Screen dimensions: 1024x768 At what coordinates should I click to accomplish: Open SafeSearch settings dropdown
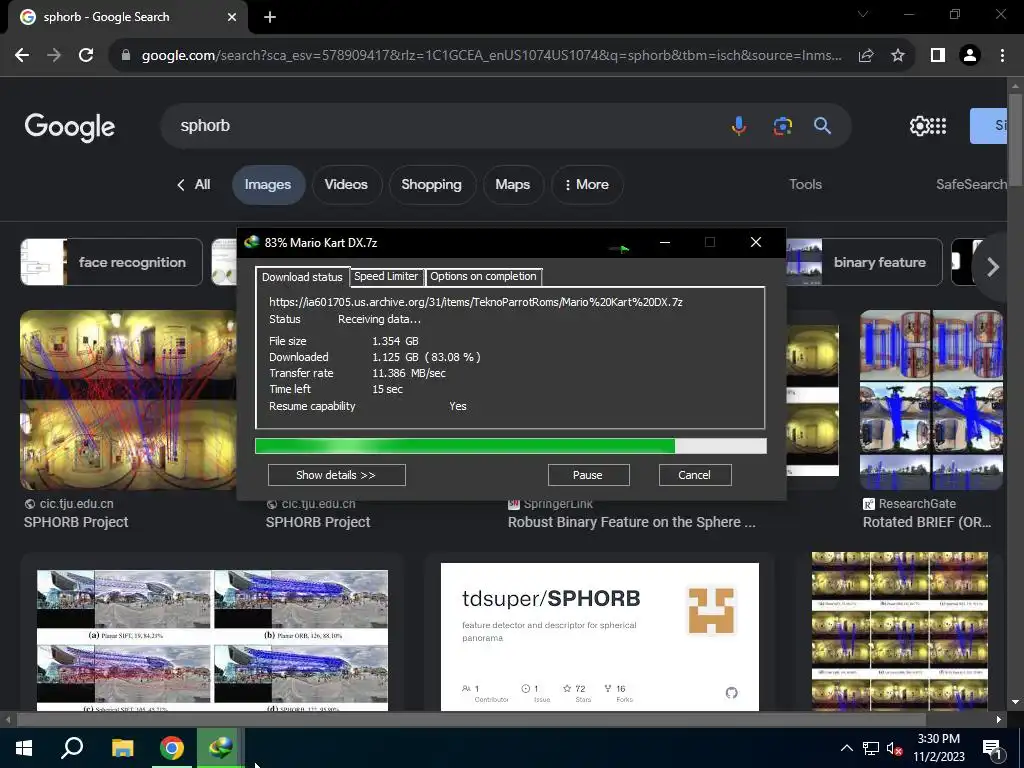pyautogui.click(x=971, y=185)
